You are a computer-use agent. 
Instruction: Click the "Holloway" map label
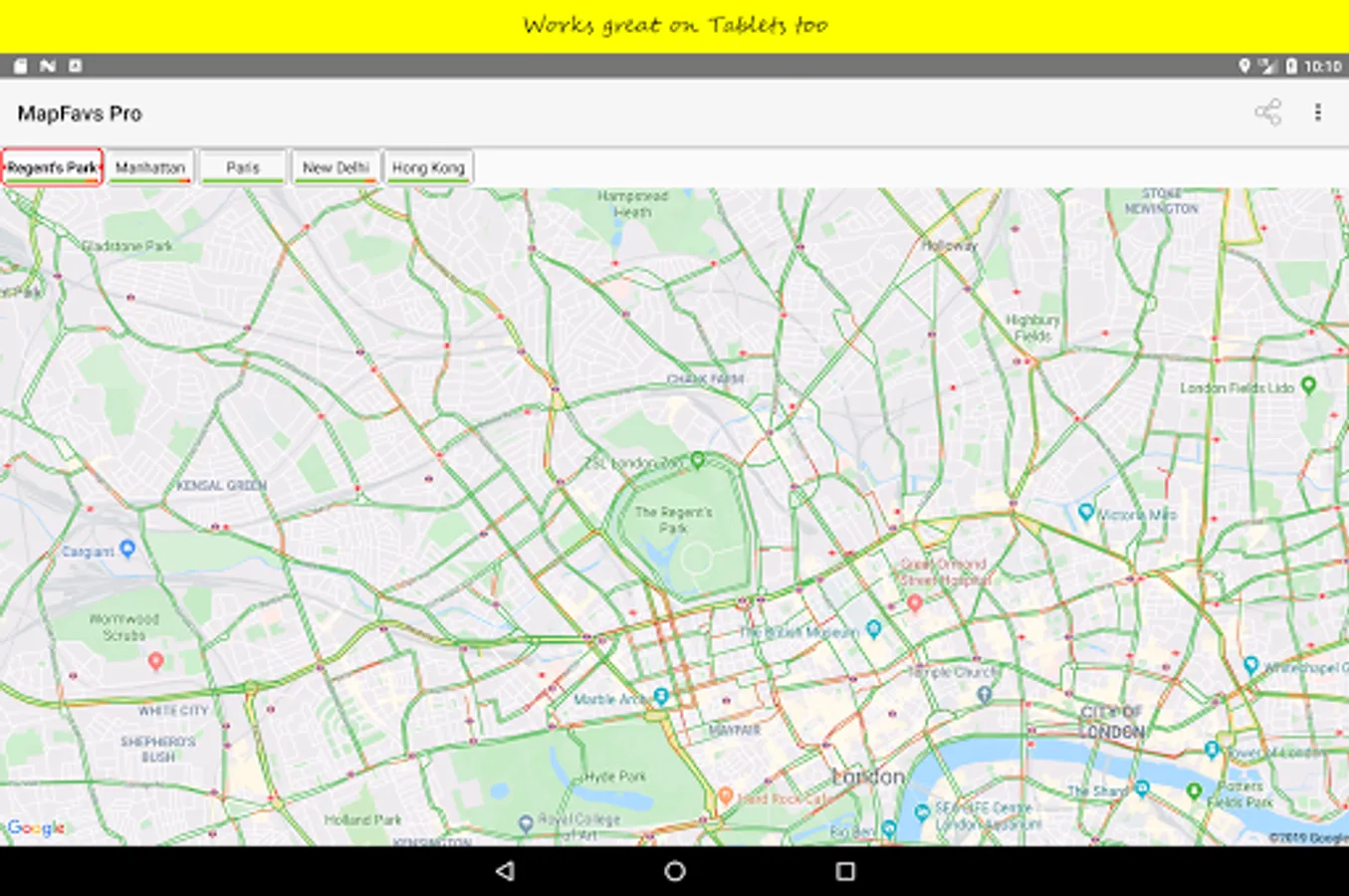950,245
